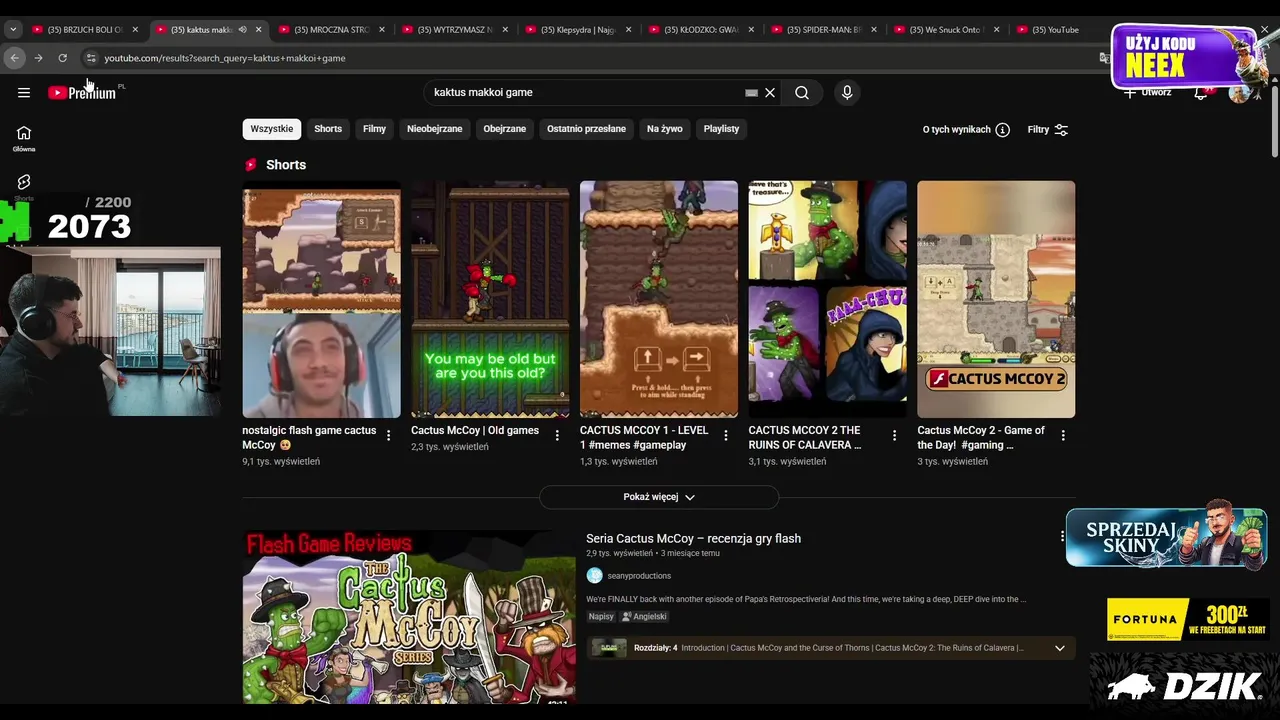
Task: Open seanyproductions channel name link
Action: pos(639,576)
